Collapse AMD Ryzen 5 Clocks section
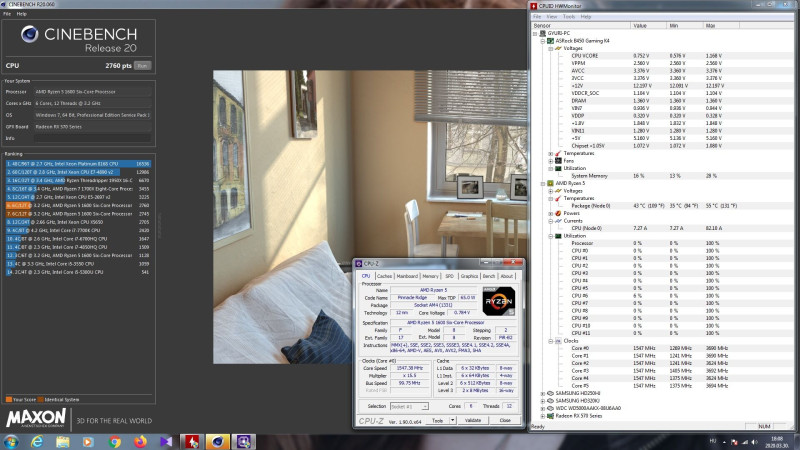Screen dimensions: 800x450 coord(551,341)
